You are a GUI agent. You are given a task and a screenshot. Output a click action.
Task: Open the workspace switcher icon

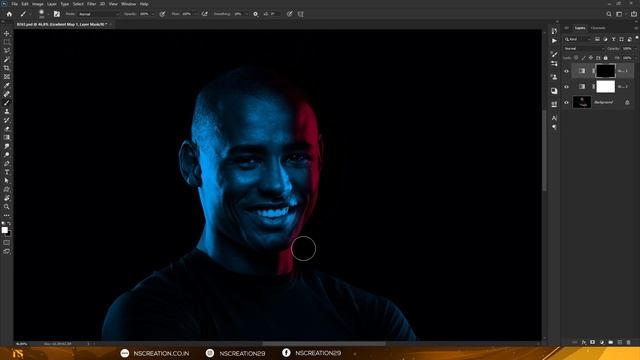[619, 14]
